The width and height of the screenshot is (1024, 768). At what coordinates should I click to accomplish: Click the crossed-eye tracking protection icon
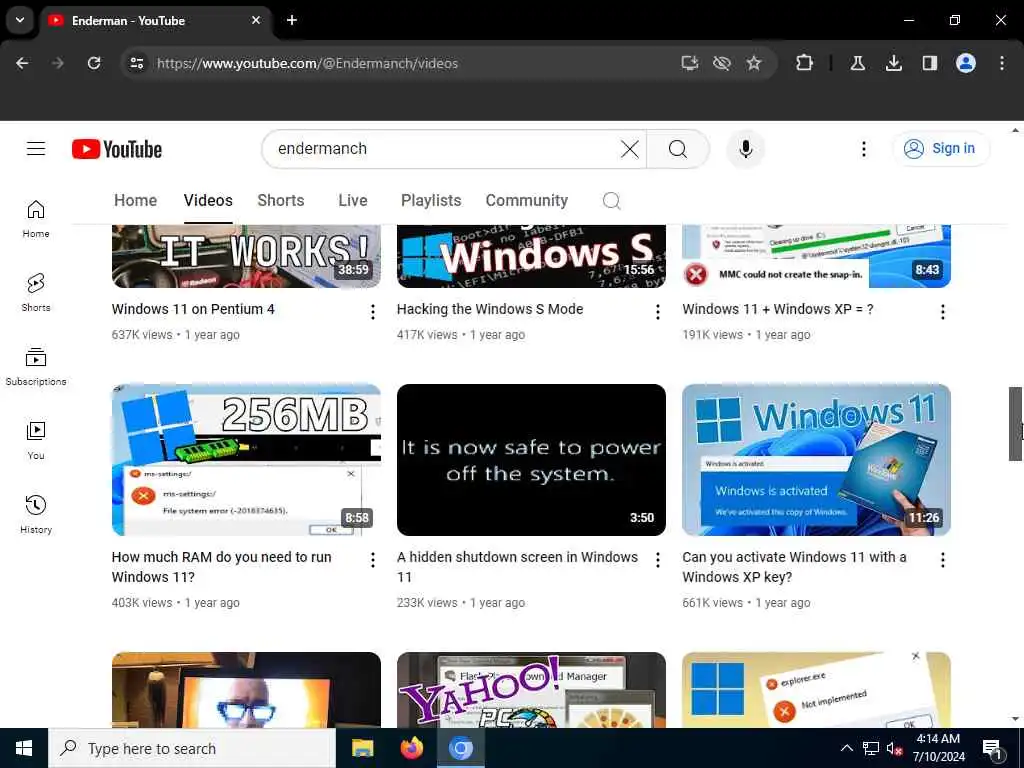pos(722,63)
